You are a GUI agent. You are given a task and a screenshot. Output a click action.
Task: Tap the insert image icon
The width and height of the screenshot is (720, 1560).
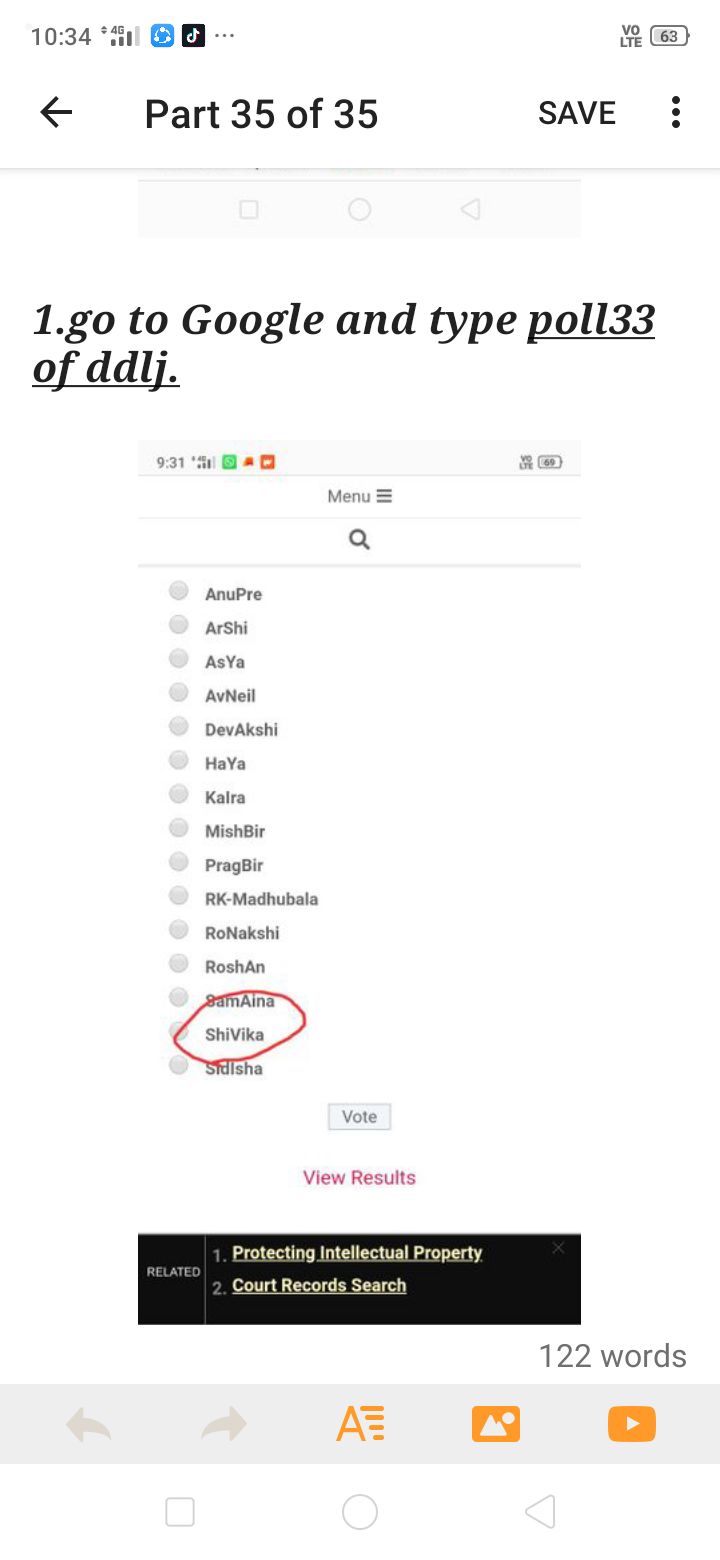[x=496, y=1424]
